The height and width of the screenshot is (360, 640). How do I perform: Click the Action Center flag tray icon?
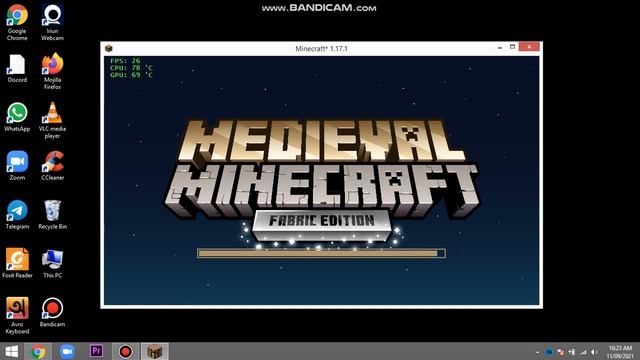pos(561,352)
